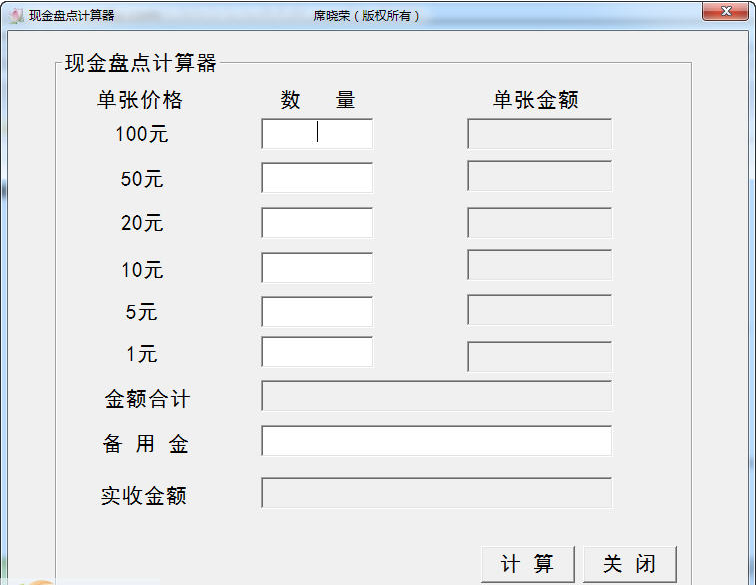Focus the 50元 quantity input field

click(317, 177)
